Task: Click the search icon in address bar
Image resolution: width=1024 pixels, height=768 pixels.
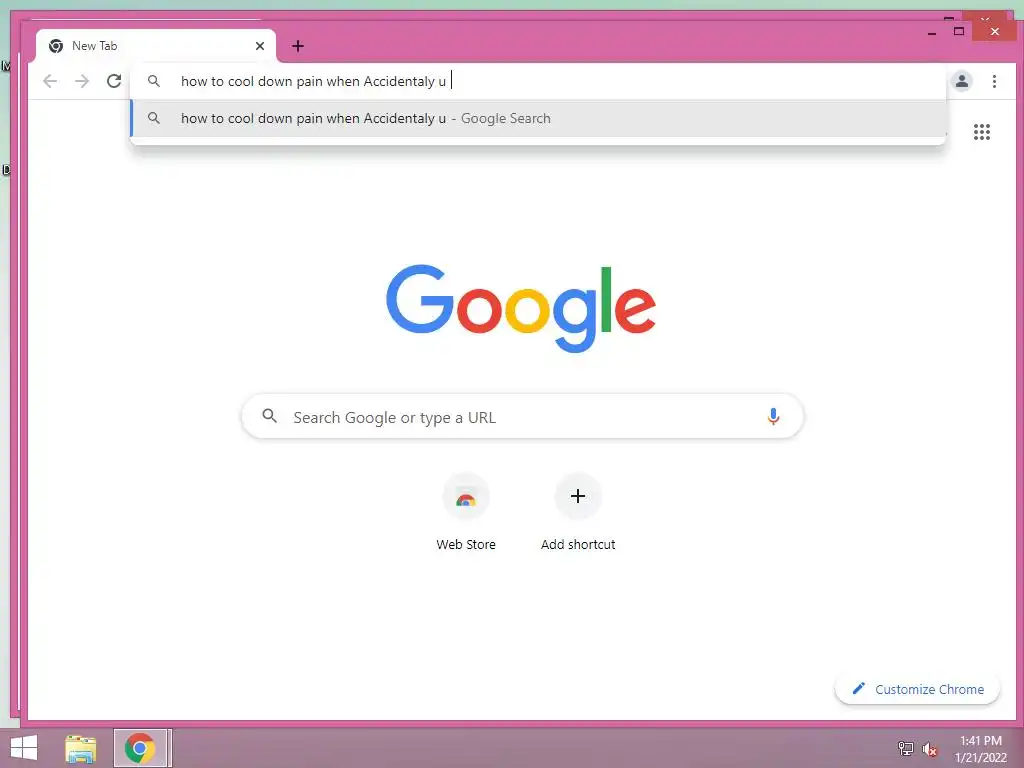Action: [x=153, y=81]
